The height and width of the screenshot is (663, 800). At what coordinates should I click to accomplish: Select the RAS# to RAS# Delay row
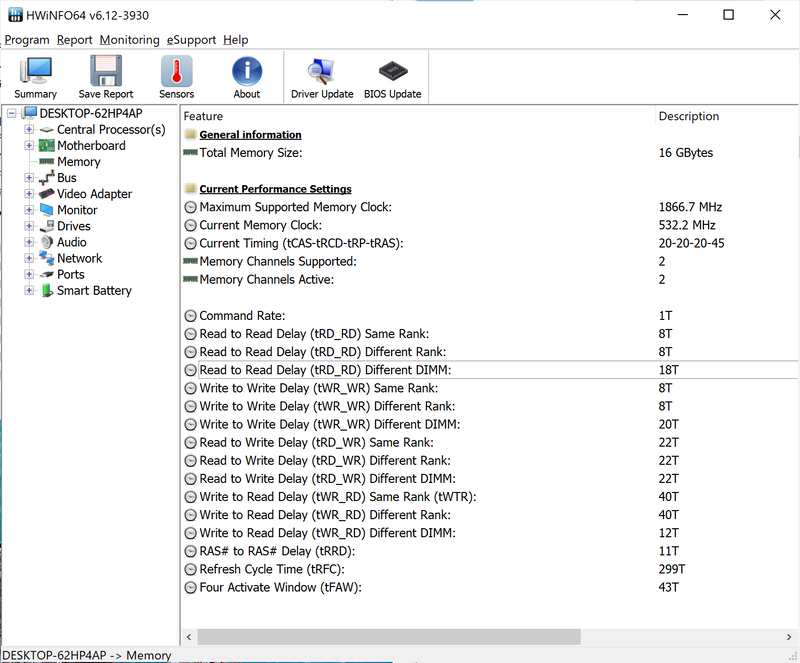coord(490,551)
